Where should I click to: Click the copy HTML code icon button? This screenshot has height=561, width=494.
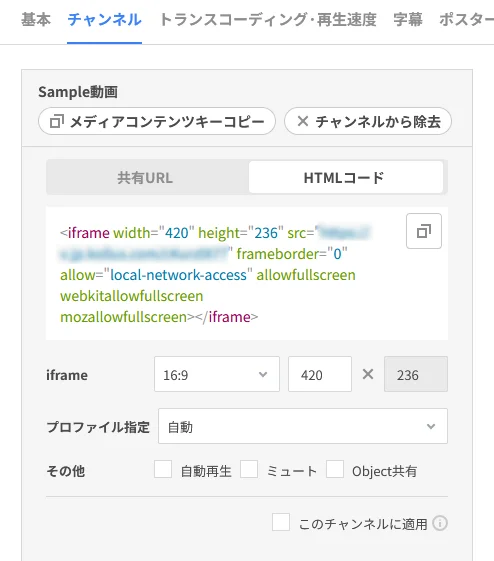coord(424,231)
